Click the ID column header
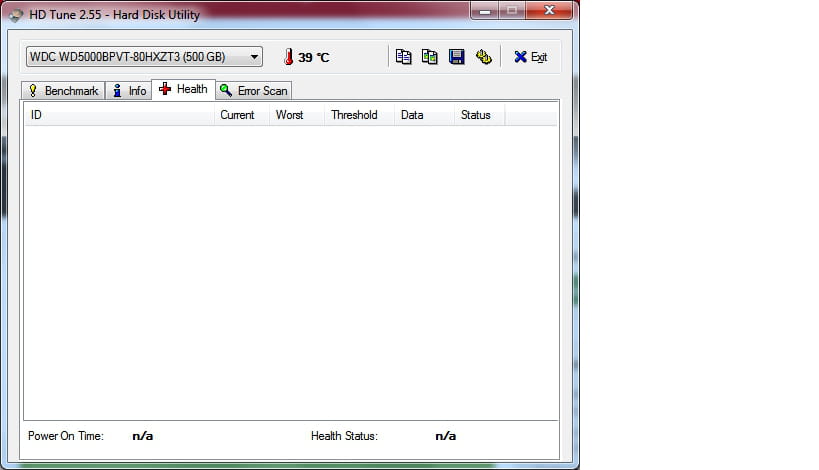 click(x=120, y=115)
